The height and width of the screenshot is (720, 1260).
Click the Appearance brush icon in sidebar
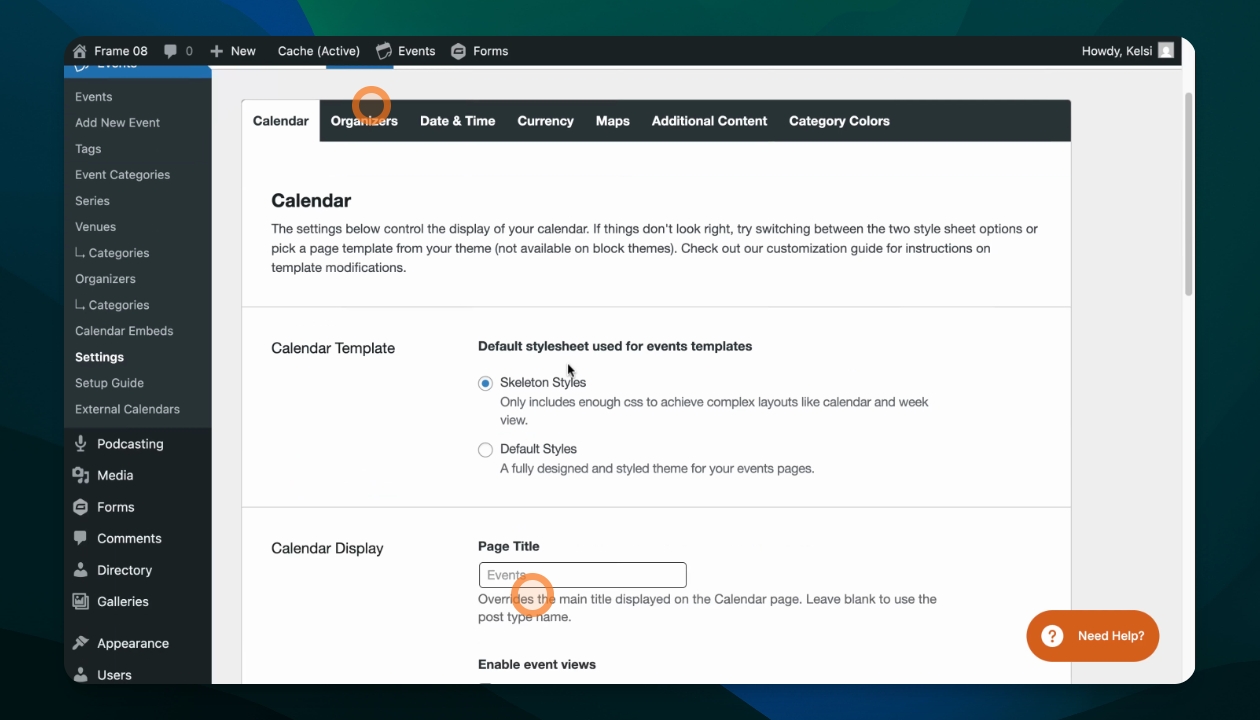tap(81, 643)
